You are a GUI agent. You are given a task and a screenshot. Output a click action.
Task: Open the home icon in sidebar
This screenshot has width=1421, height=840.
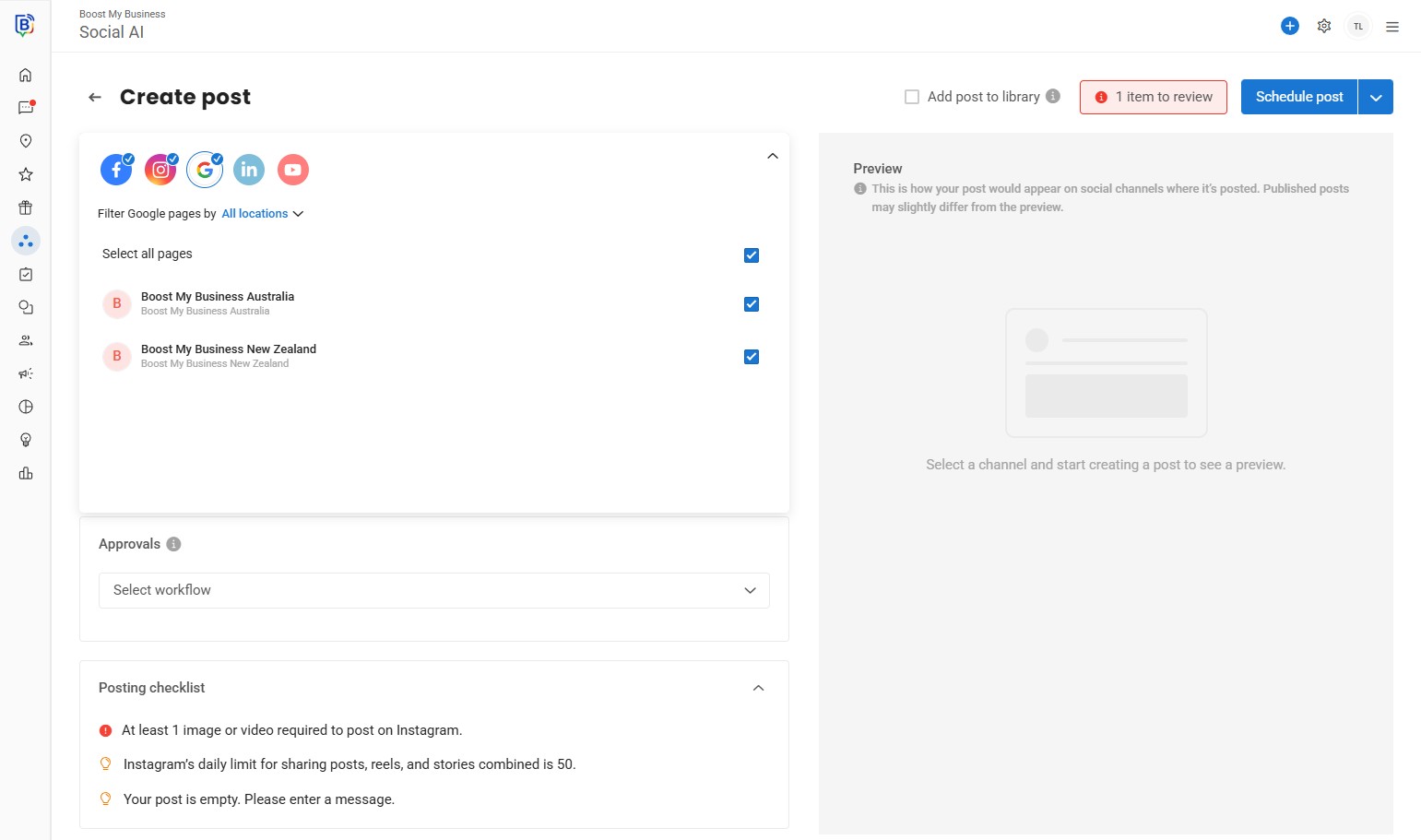pyautogui.click(x=26, y=75)
